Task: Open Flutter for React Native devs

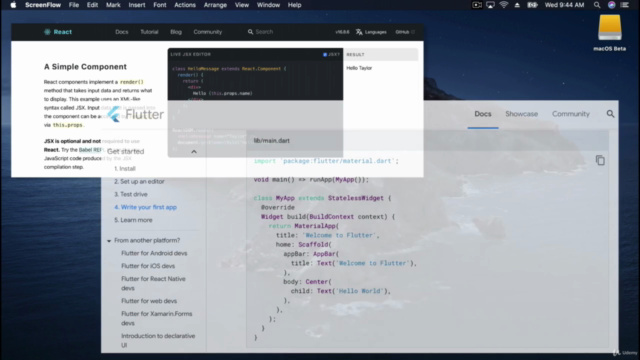Action: click(153, 283)
